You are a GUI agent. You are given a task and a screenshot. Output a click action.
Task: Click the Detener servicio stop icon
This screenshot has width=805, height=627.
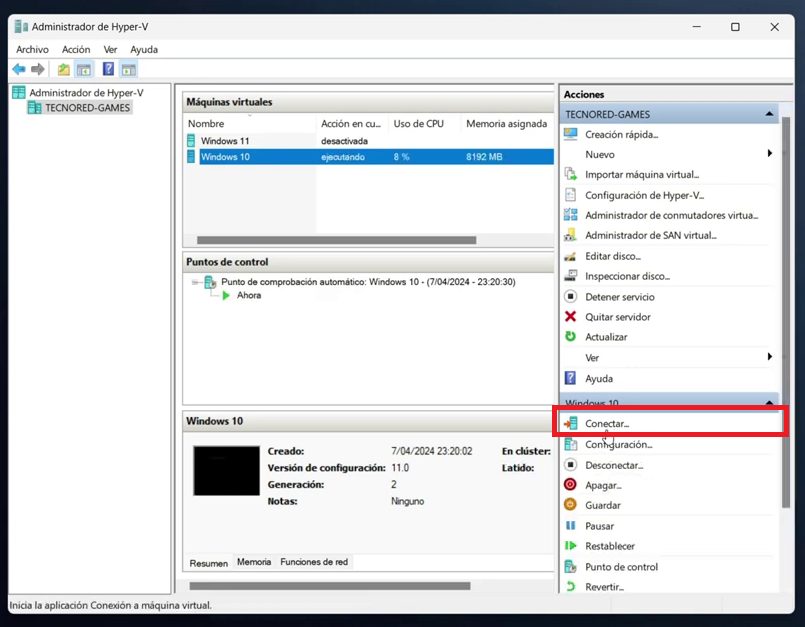(570, 296)
